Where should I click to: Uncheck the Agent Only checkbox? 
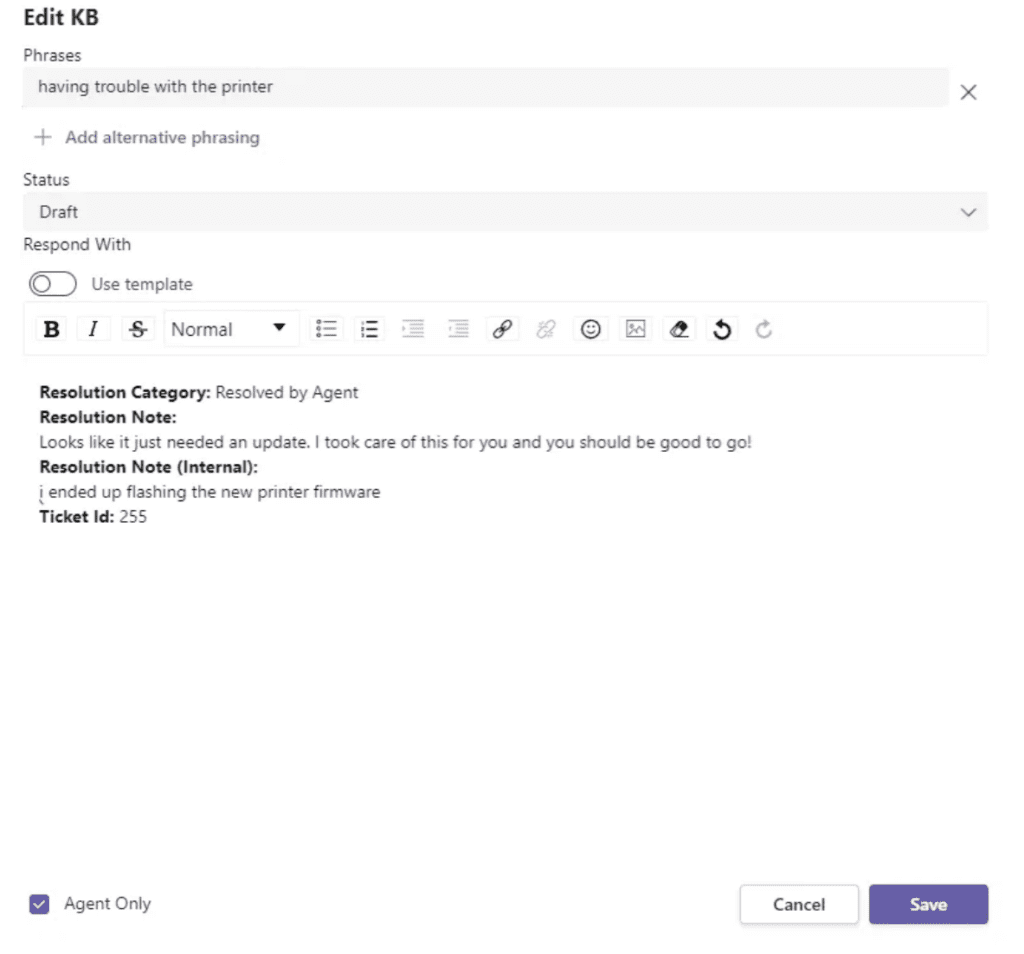coord(38,903)
